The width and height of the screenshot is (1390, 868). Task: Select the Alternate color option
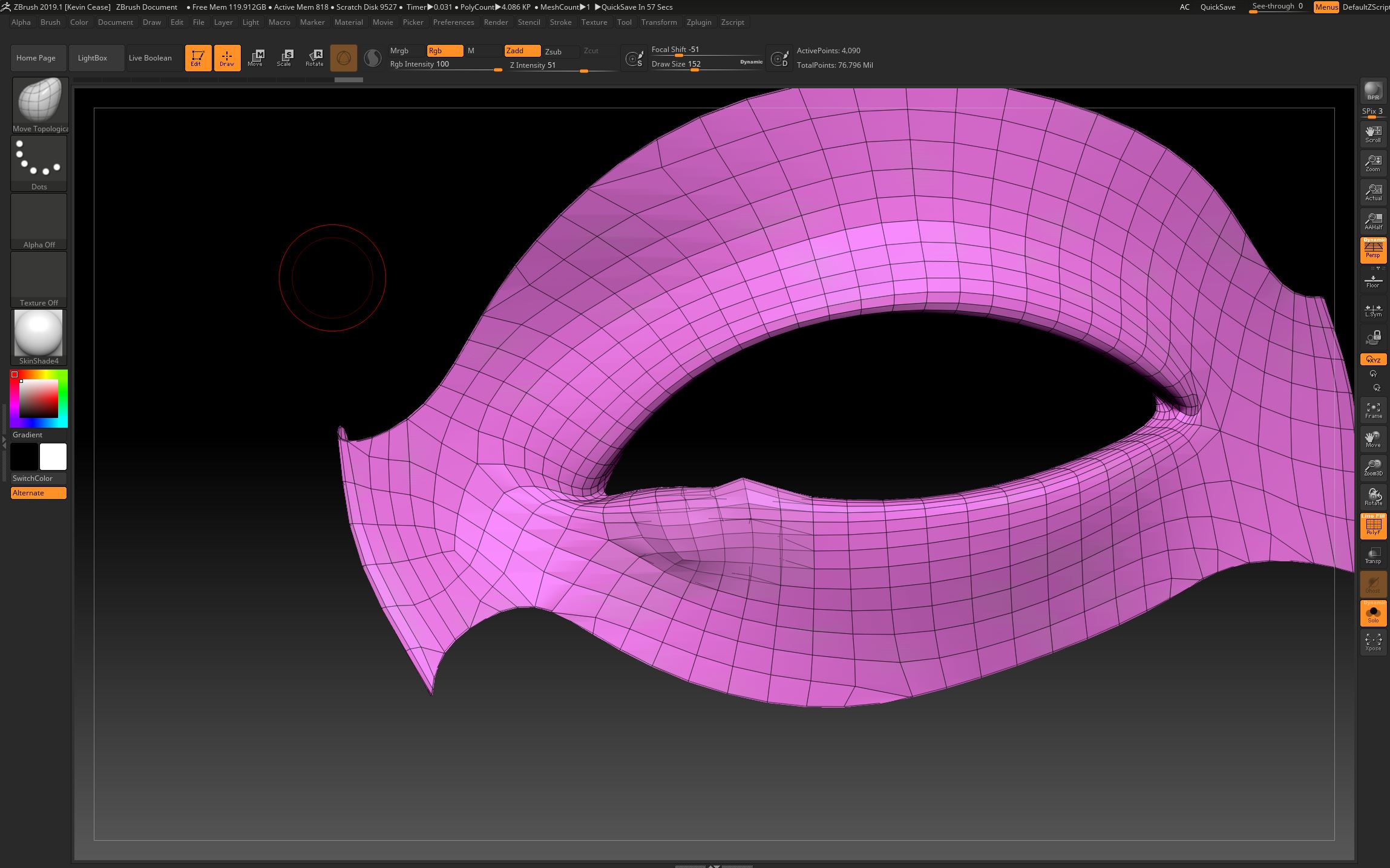(x=28, y=493)
